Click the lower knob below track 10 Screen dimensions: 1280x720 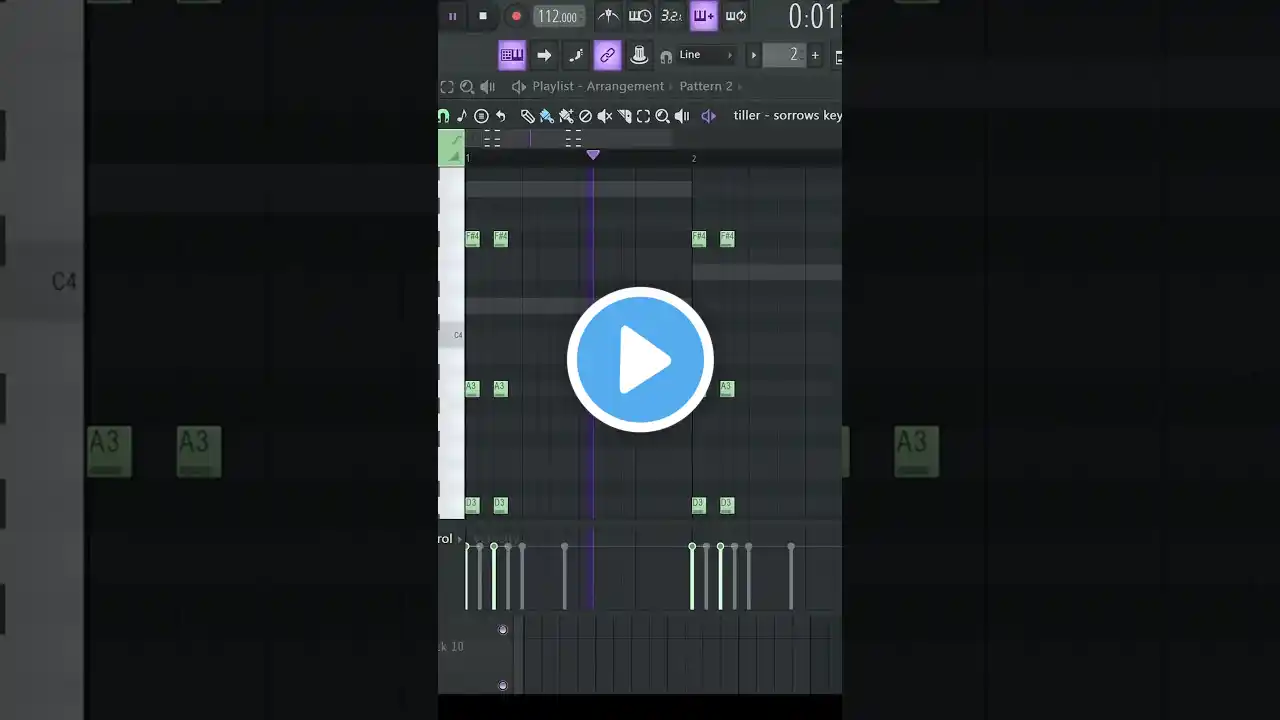(x=503, y=686)
